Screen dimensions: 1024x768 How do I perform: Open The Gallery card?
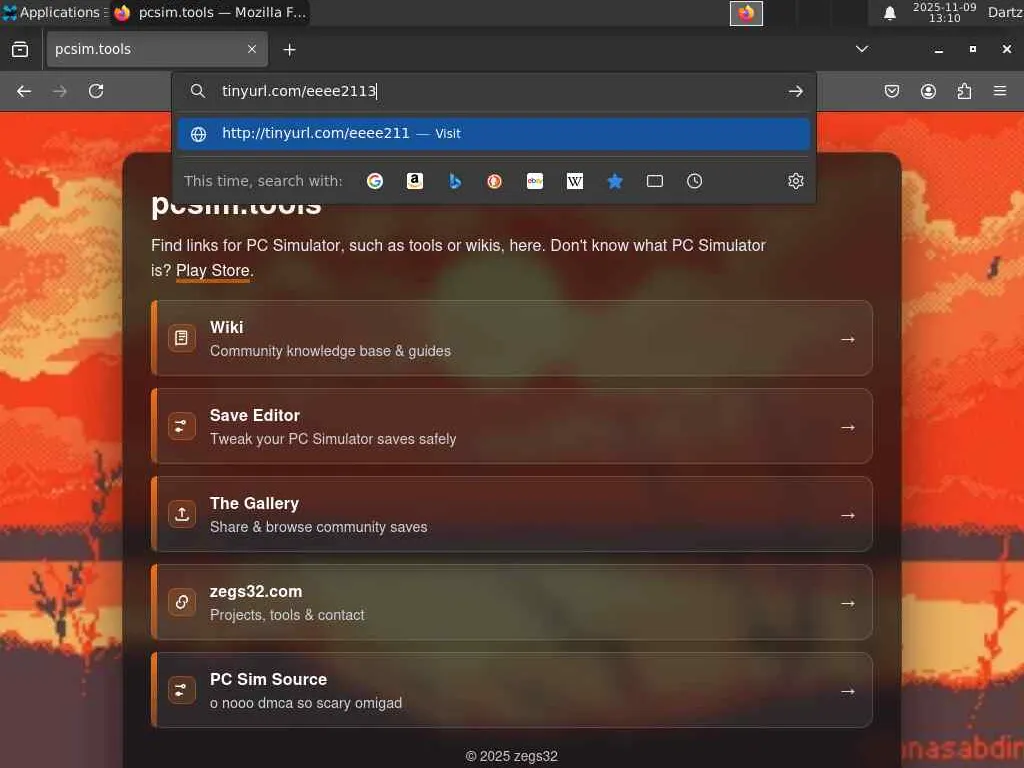pyautogui.click(x=512, y=515)
